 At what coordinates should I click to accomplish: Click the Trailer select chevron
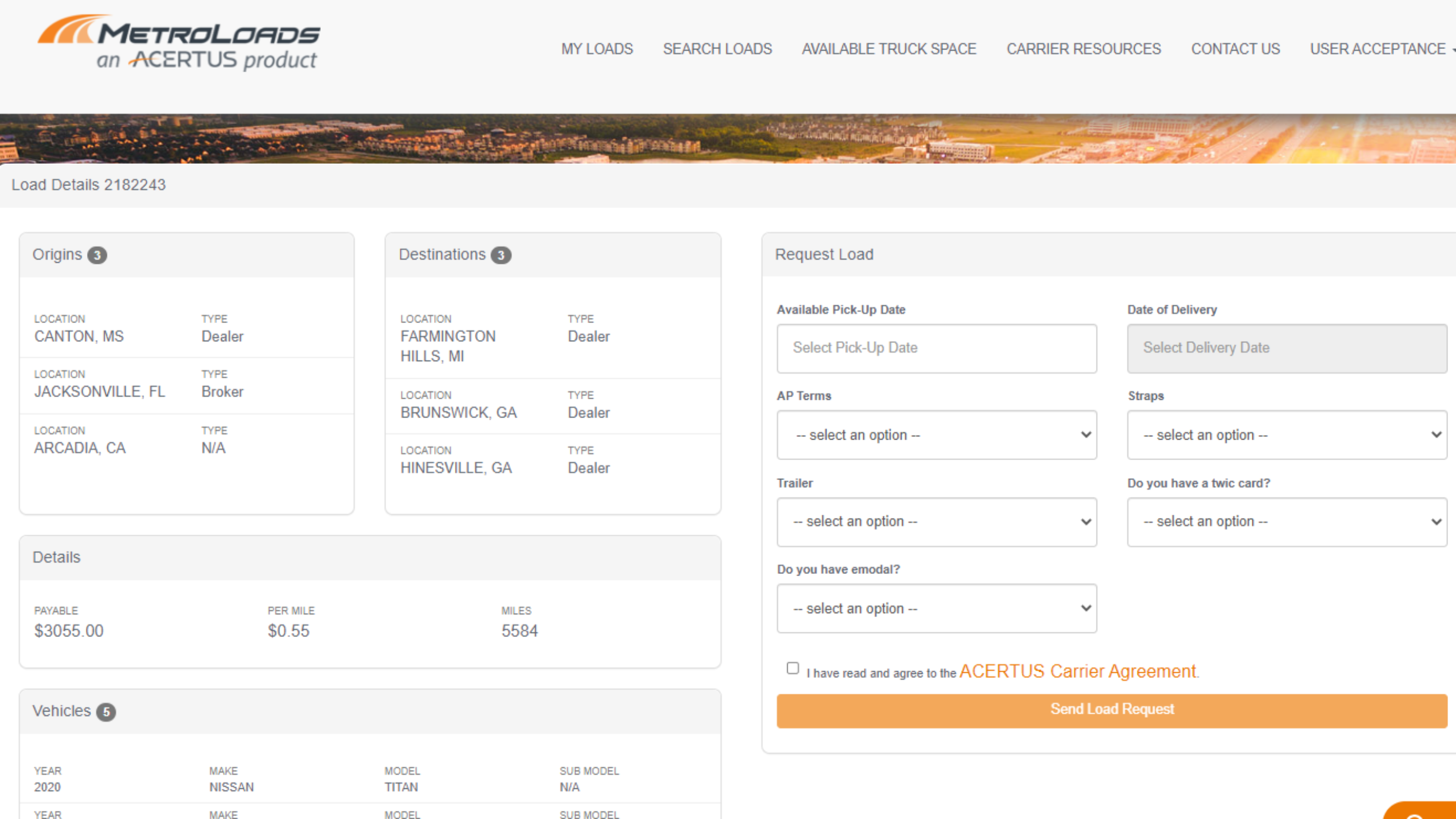(1085, 522)
